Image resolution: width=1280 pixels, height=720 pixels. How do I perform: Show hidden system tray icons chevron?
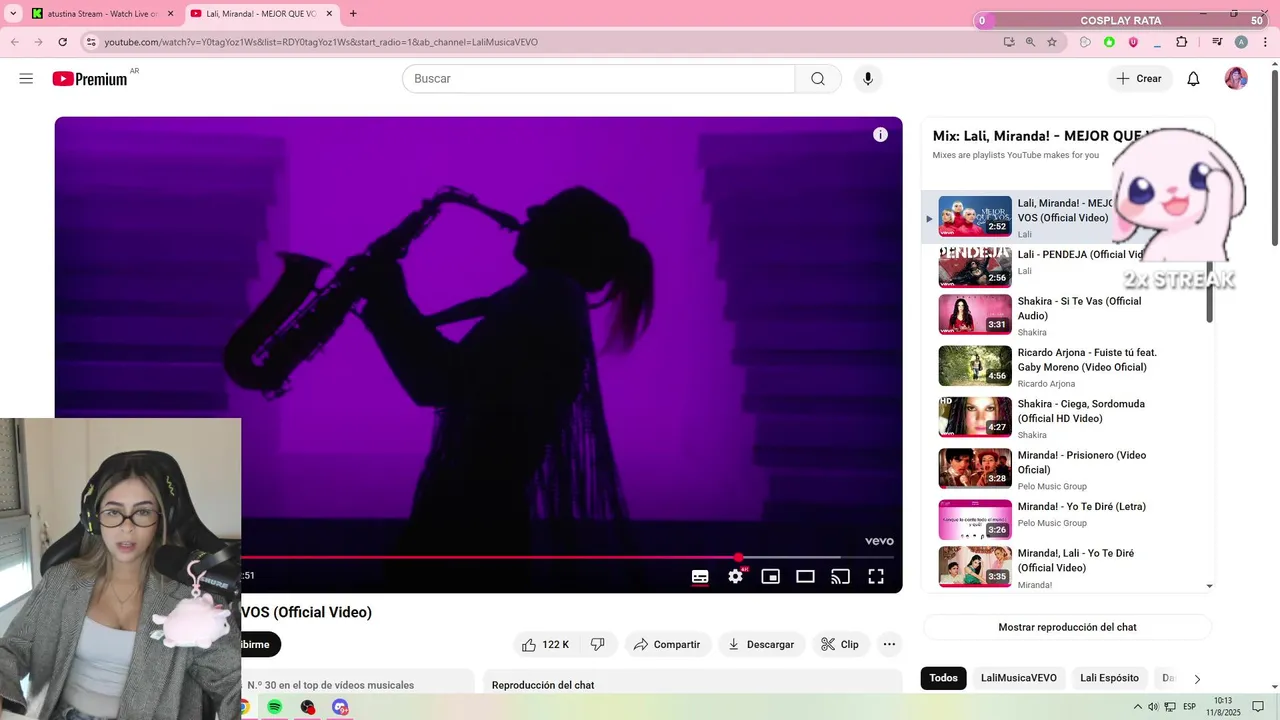(x=1137, y=707)
